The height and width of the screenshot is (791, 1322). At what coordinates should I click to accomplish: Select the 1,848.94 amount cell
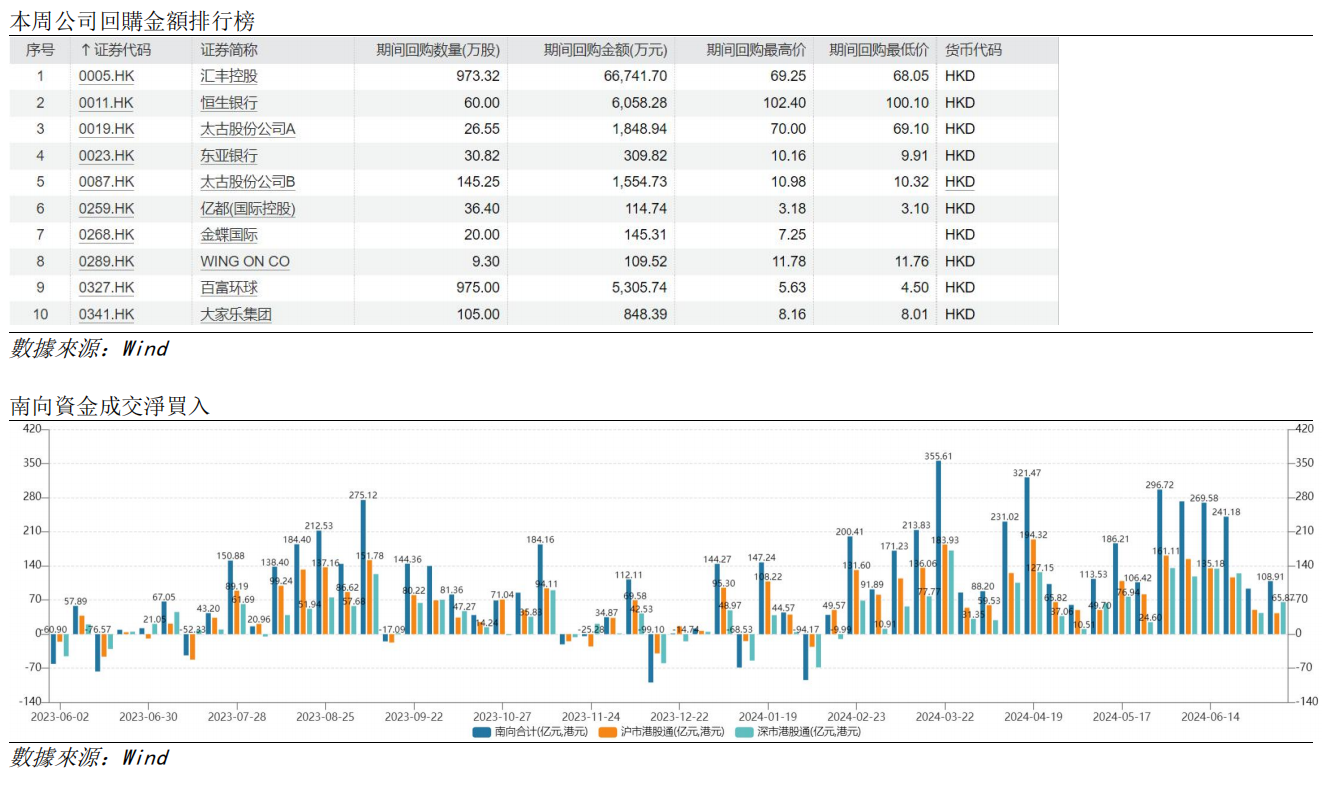tap(639, 129)
